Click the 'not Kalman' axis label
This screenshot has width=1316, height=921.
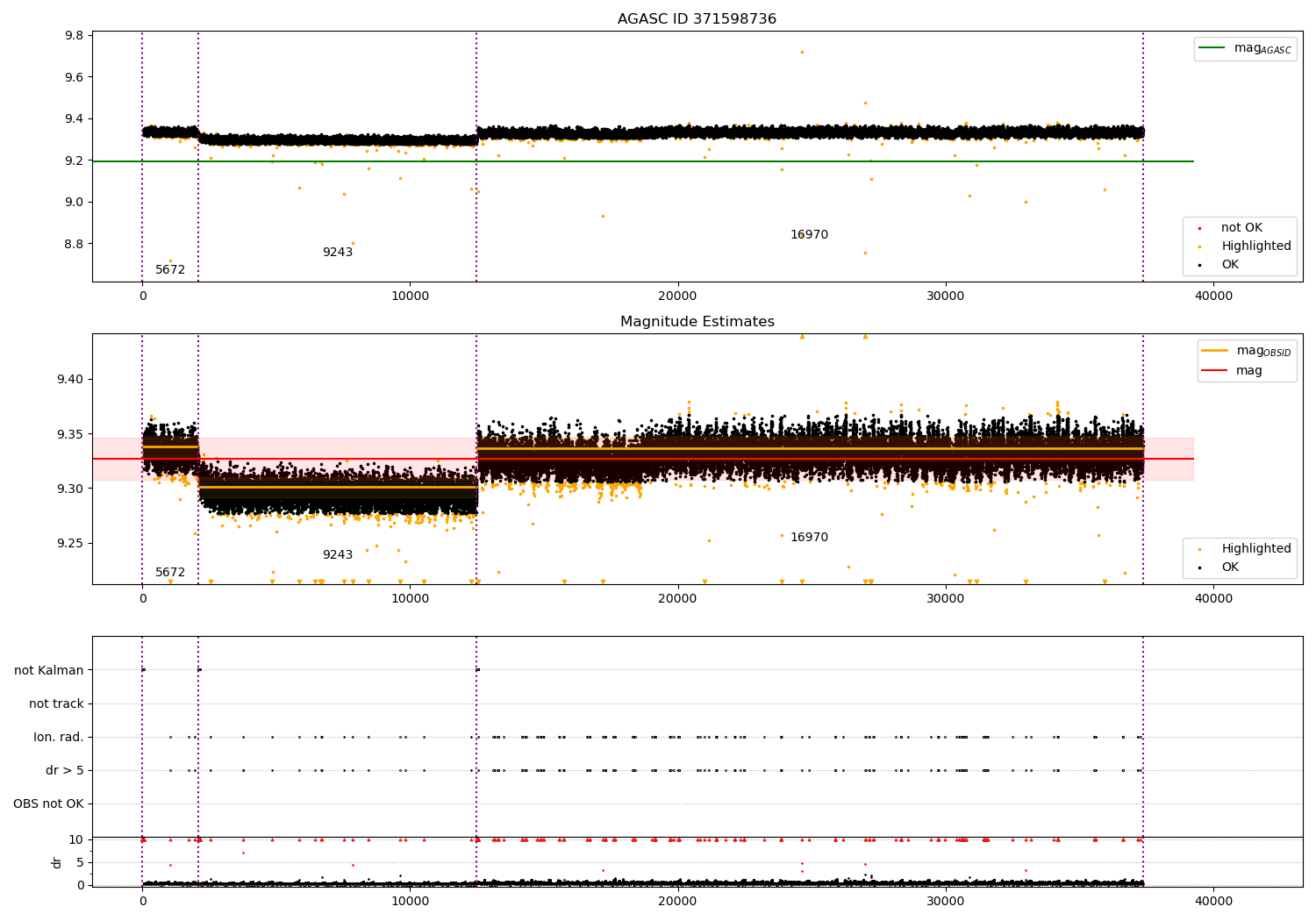tap(49, 671)
